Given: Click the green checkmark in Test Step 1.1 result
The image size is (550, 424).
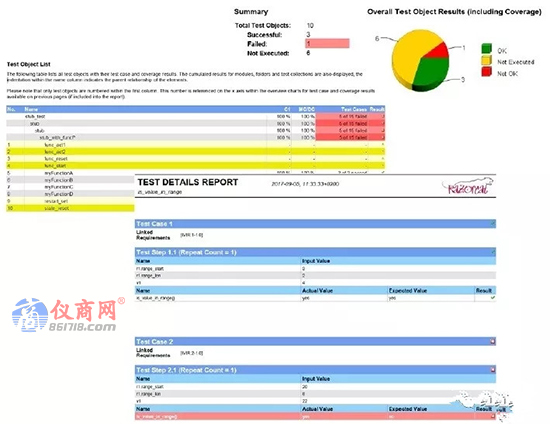Looking at the screenshot, I should pos(492,298).
